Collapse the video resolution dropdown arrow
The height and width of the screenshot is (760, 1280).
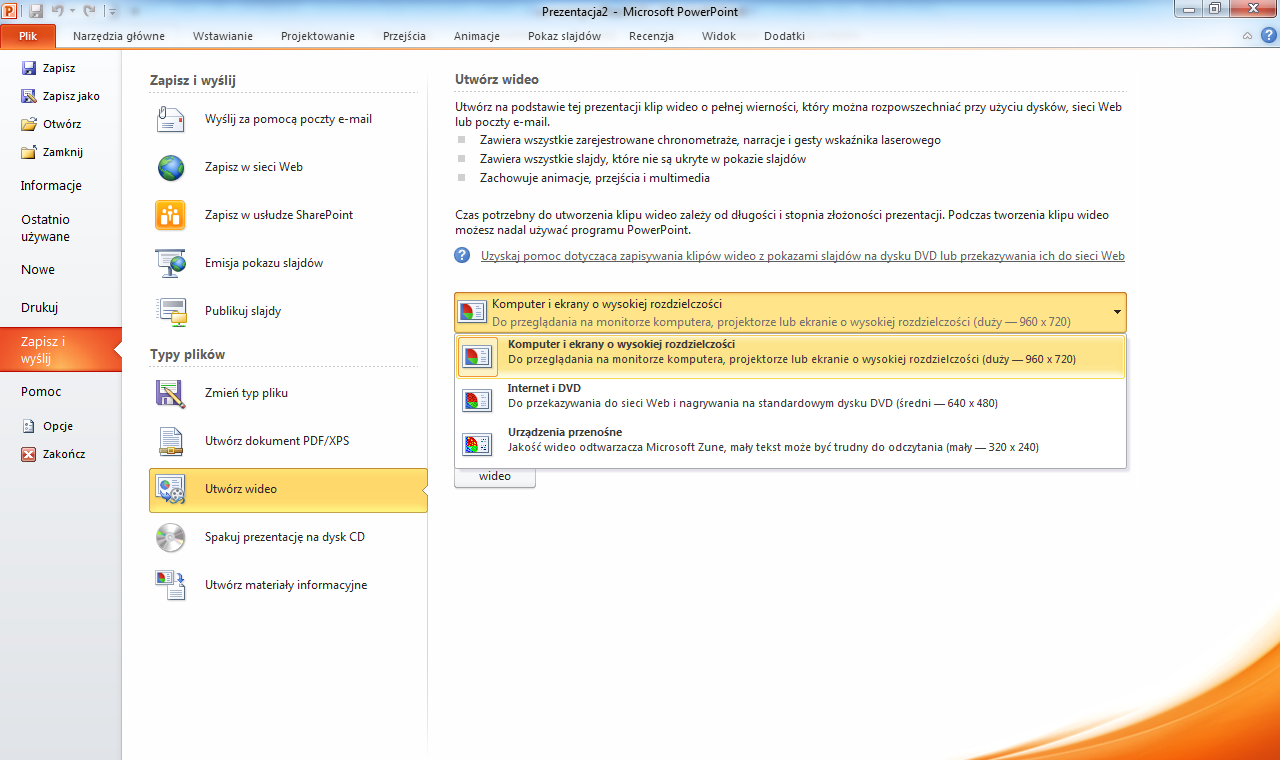click(x=1116, y=312)
